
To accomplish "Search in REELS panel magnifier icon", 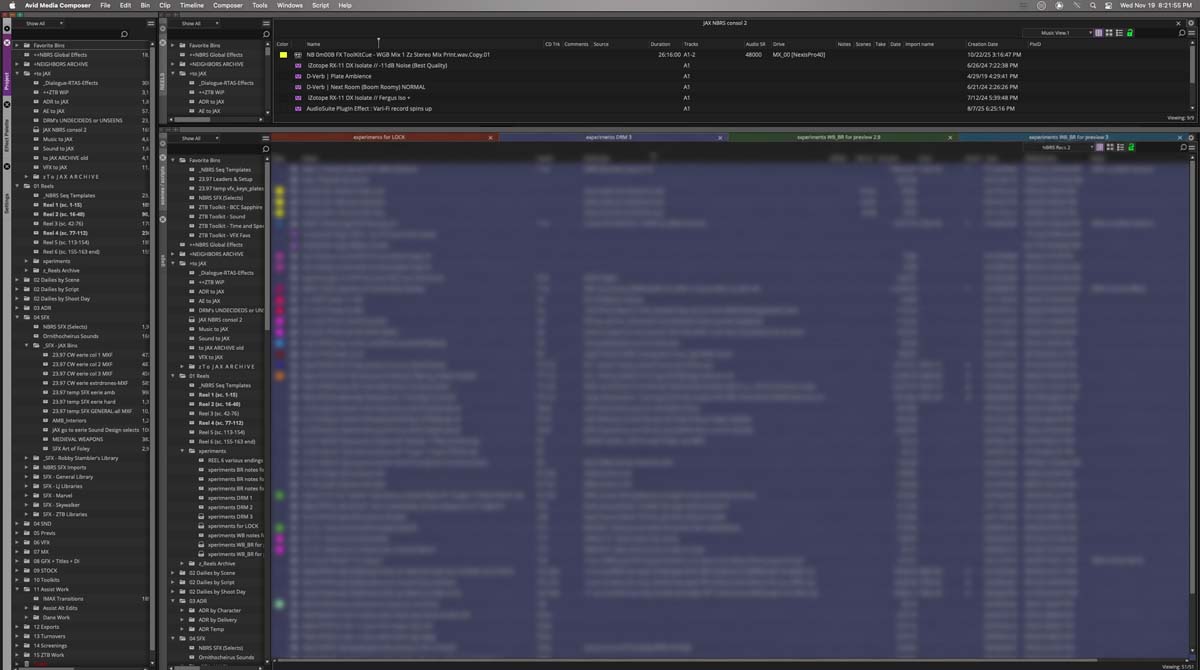I will pyautogui.click(x=266, y=34).
